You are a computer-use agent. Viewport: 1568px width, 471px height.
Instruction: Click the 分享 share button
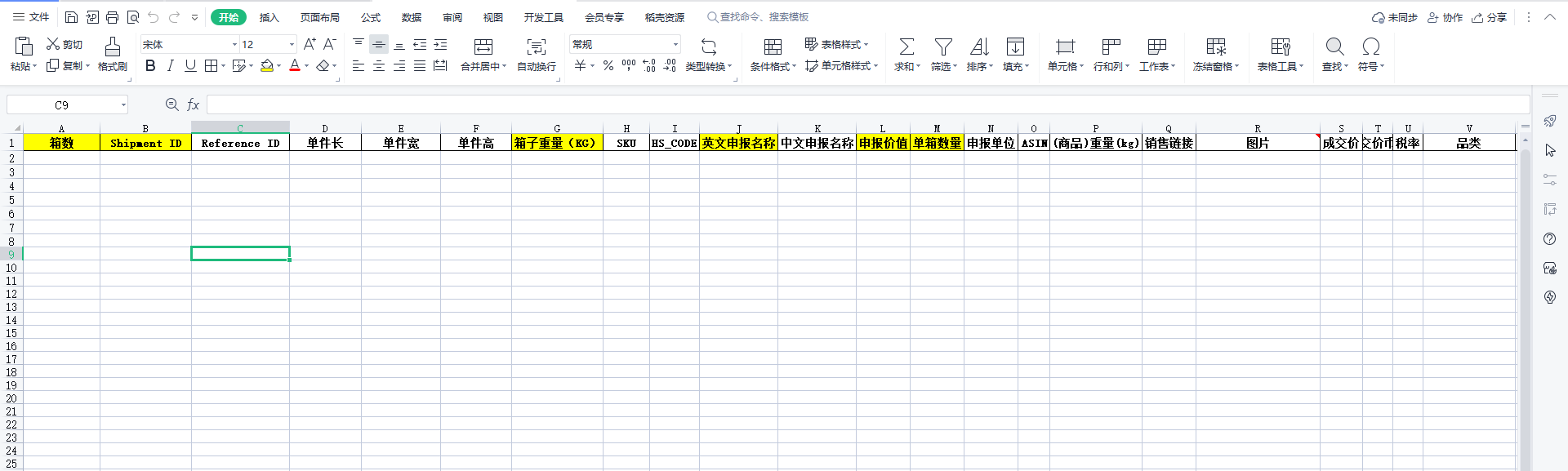1489,17
